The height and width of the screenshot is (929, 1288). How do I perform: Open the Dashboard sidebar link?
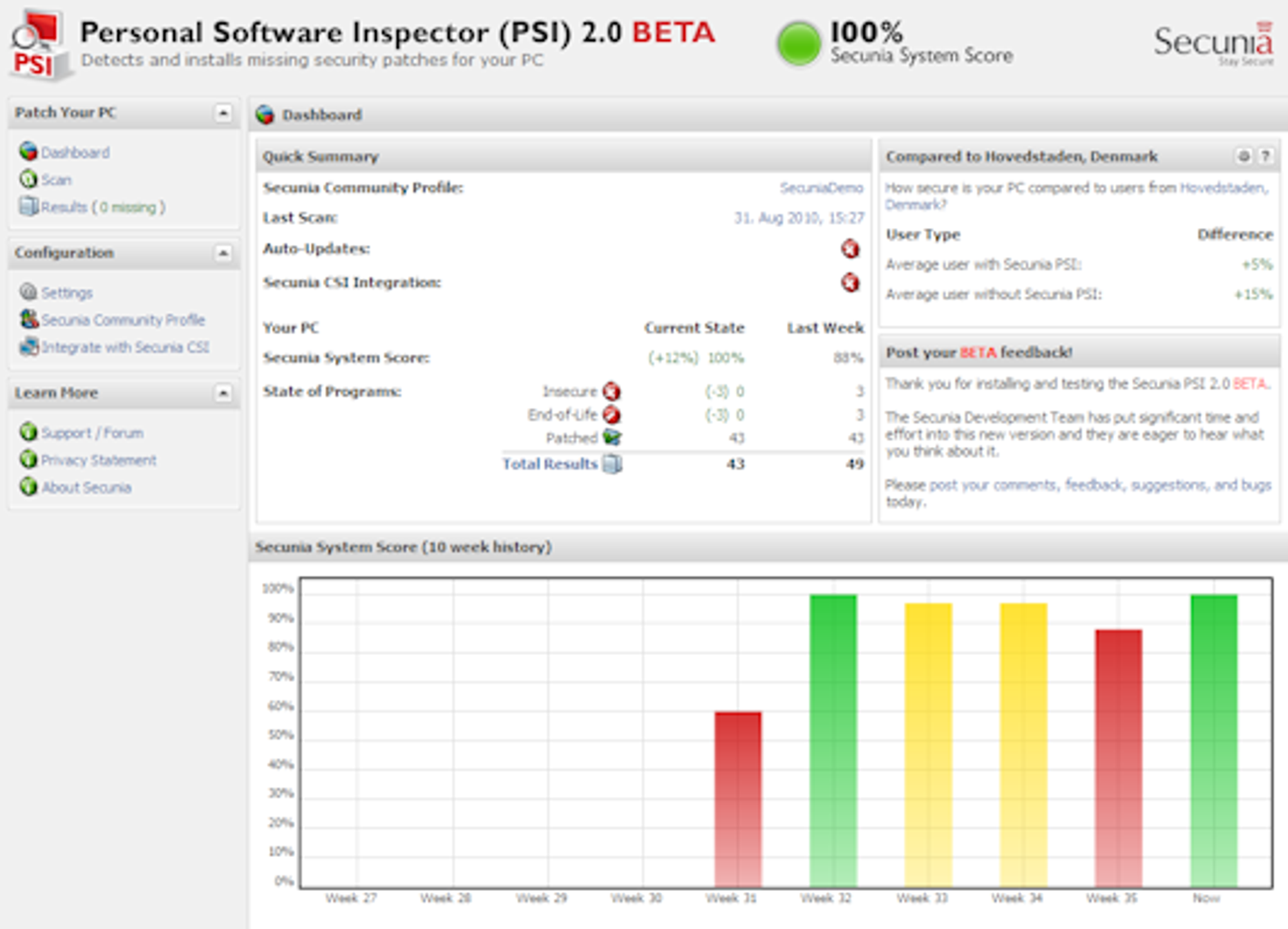tap(75, 153)
